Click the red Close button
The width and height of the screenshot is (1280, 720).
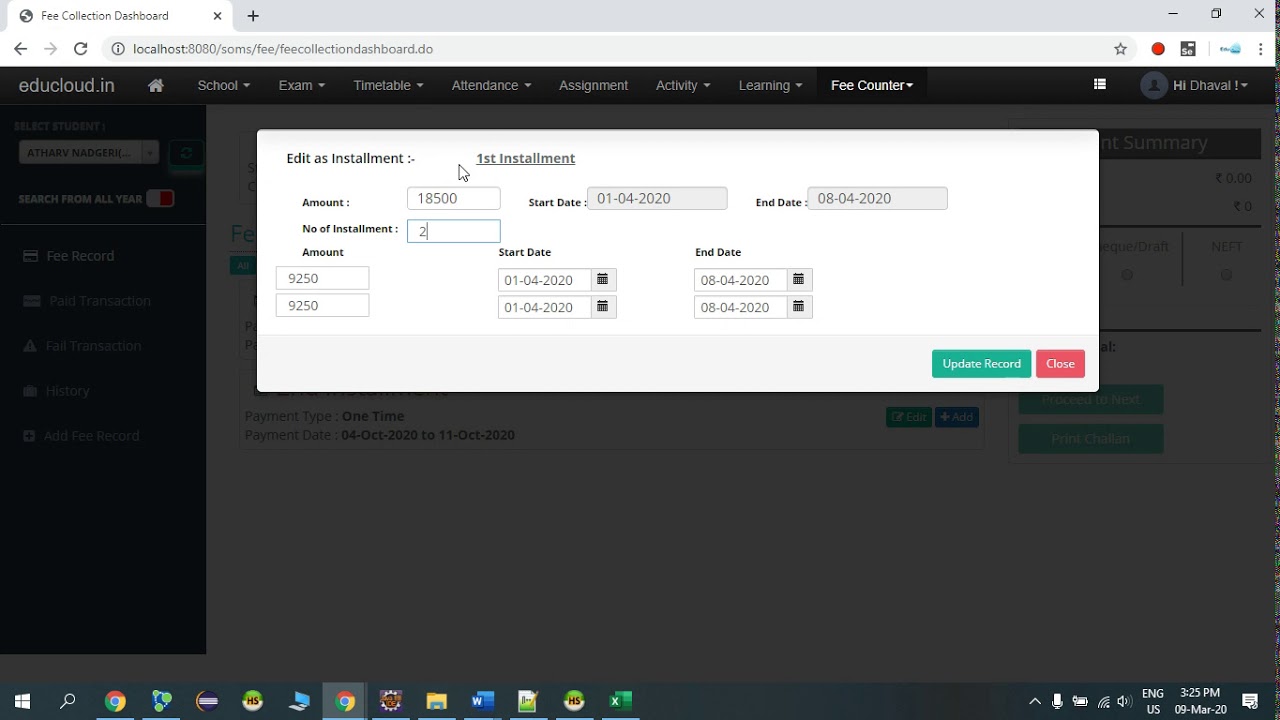pos(1060,363)
